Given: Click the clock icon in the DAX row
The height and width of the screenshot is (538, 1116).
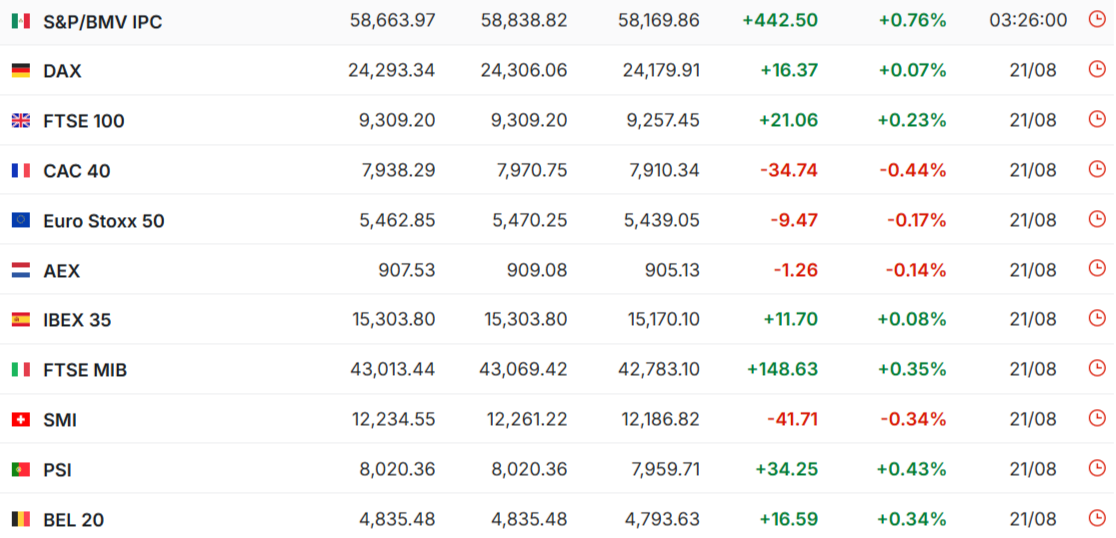Looking at the screenshot, I should click(x=1097, y=69).
